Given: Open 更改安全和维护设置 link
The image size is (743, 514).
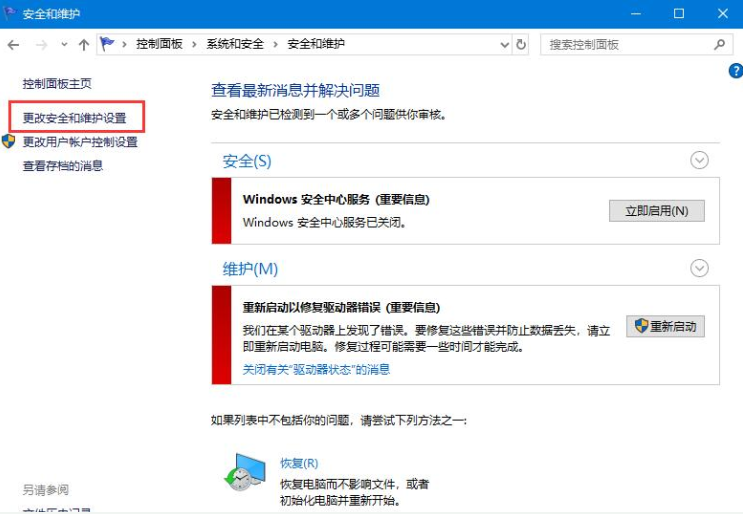Looking at the screenshot, I should click(x=75, y=118).
